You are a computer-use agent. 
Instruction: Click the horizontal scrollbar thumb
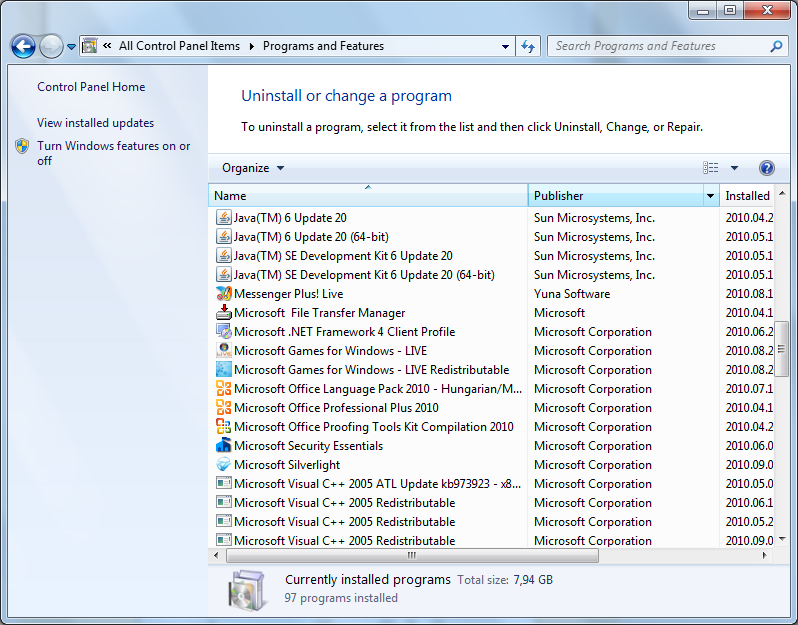click(412, 555)
